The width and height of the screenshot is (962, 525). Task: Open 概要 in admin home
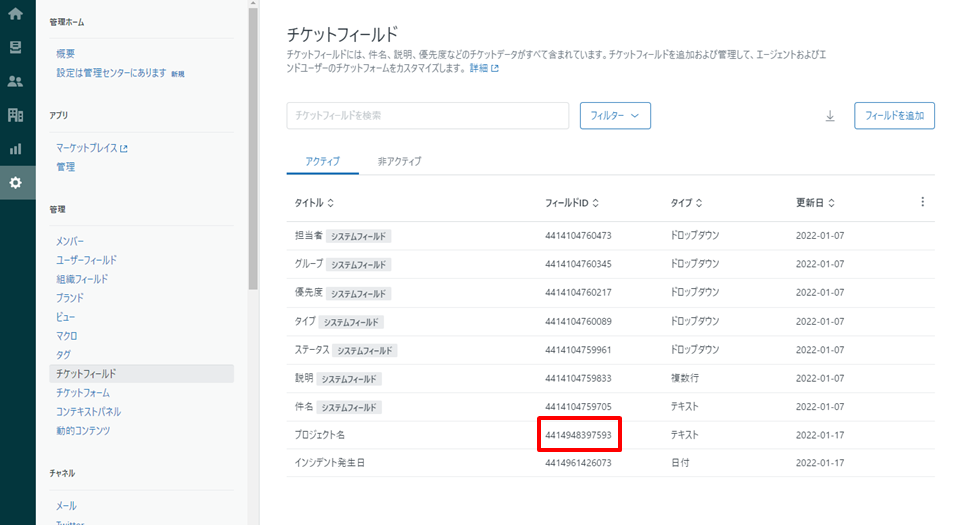[x=66, y=53]
